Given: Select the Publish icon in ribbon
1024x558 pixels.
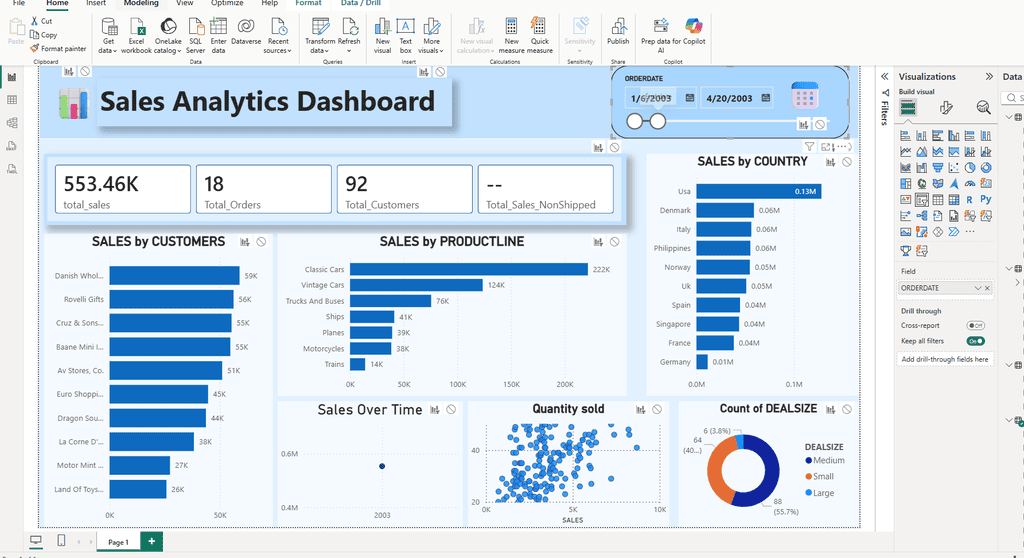Looking at the screenshot, I should (x=618, y=32).
